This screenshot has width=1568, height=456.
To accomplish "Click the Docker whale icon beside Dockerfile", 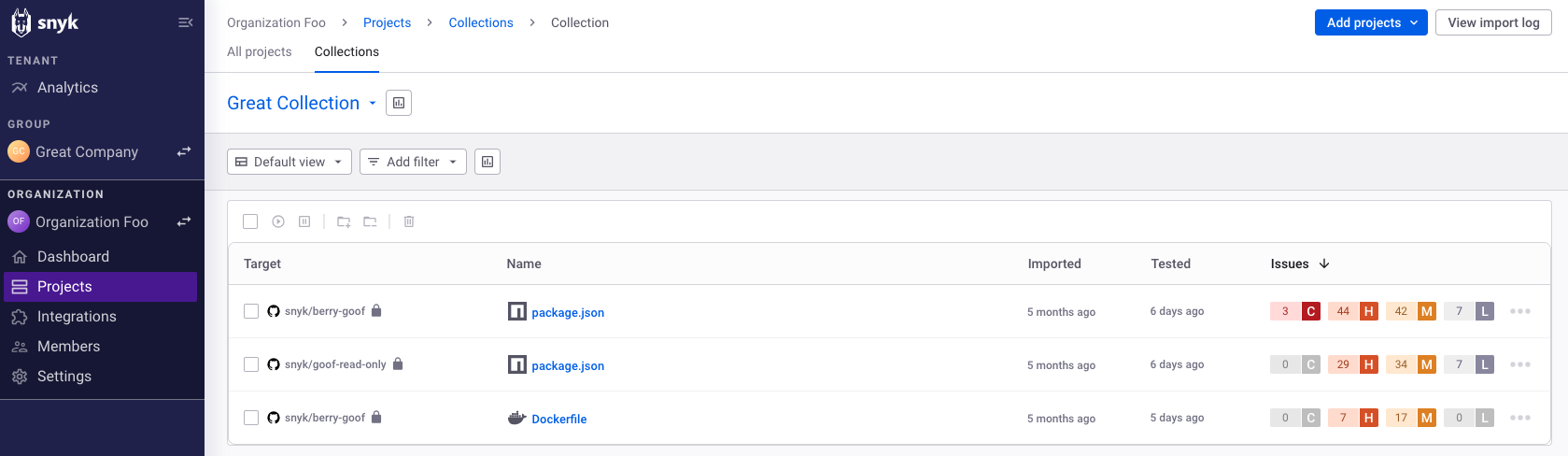I will 517,418.
